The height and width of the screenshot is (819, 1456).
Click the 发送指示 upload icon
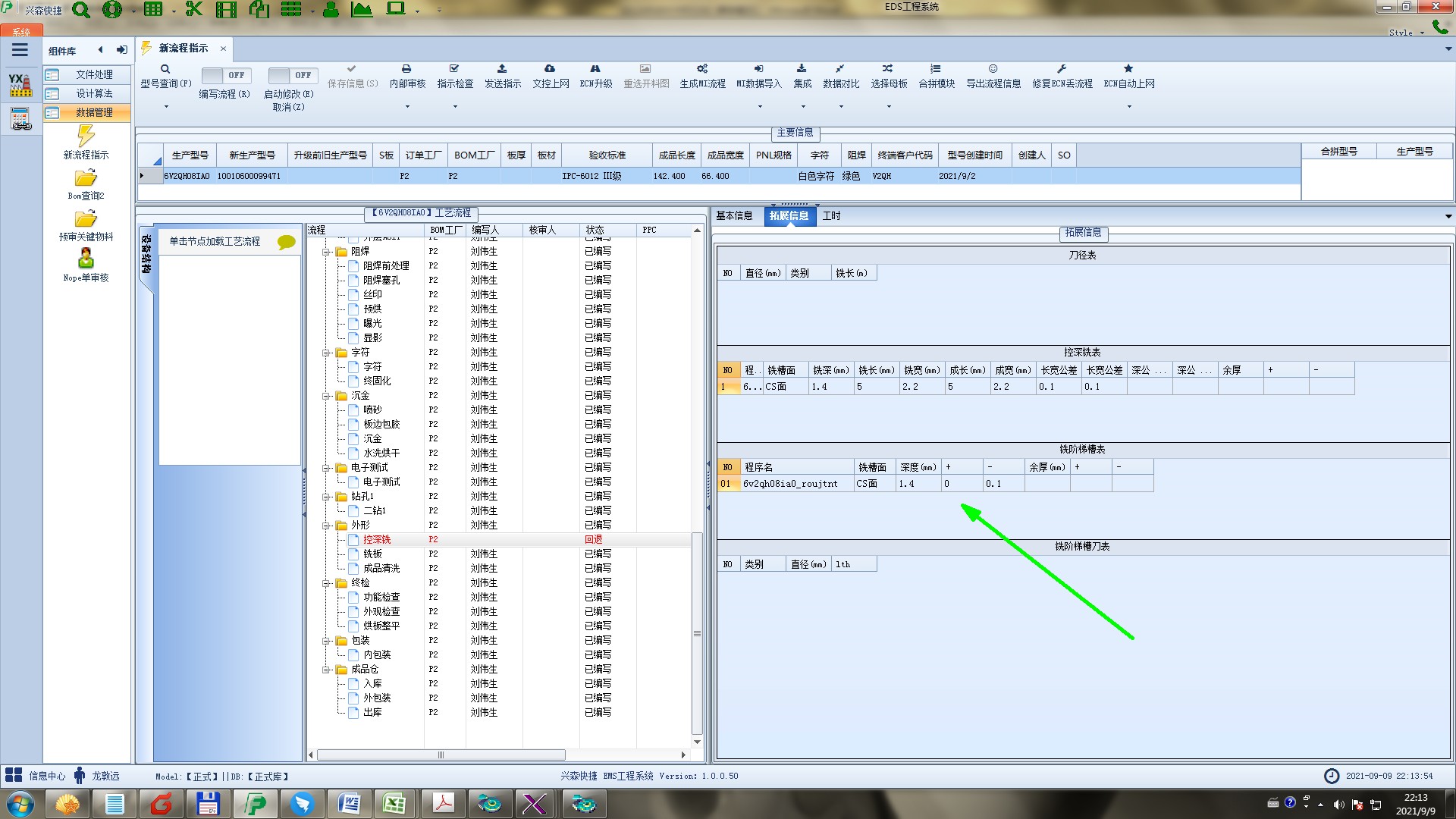(502, 69)
